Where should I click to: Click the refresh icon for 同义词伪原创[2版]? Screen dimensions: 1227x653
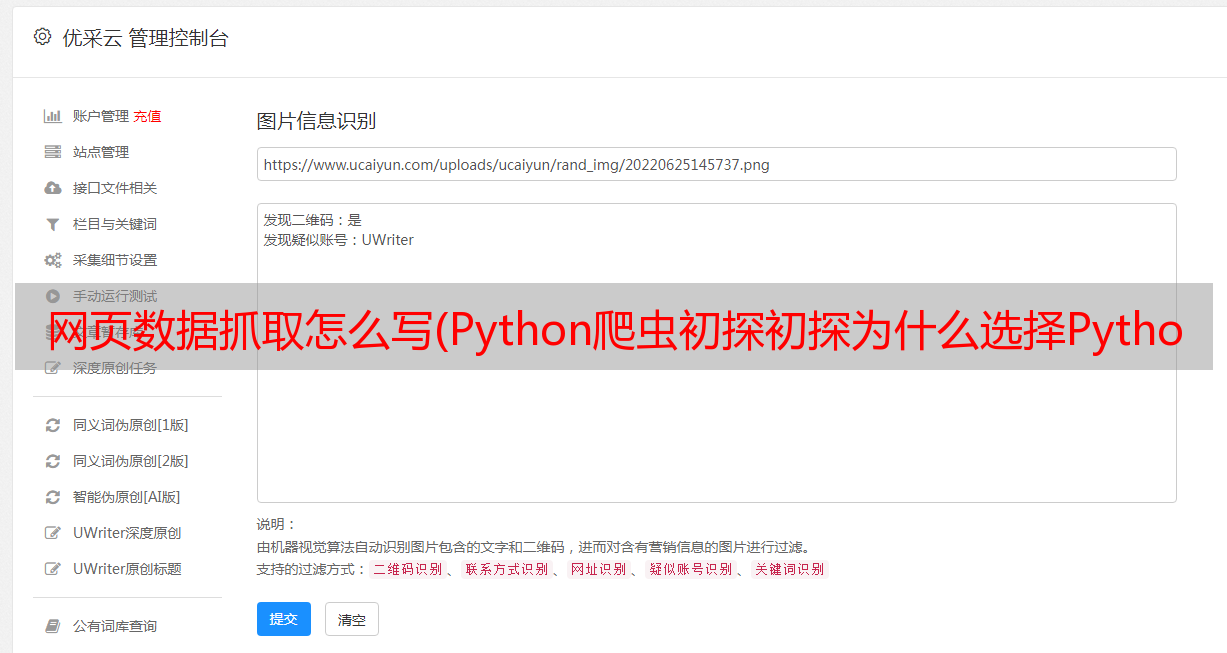[x=53, y=461]
